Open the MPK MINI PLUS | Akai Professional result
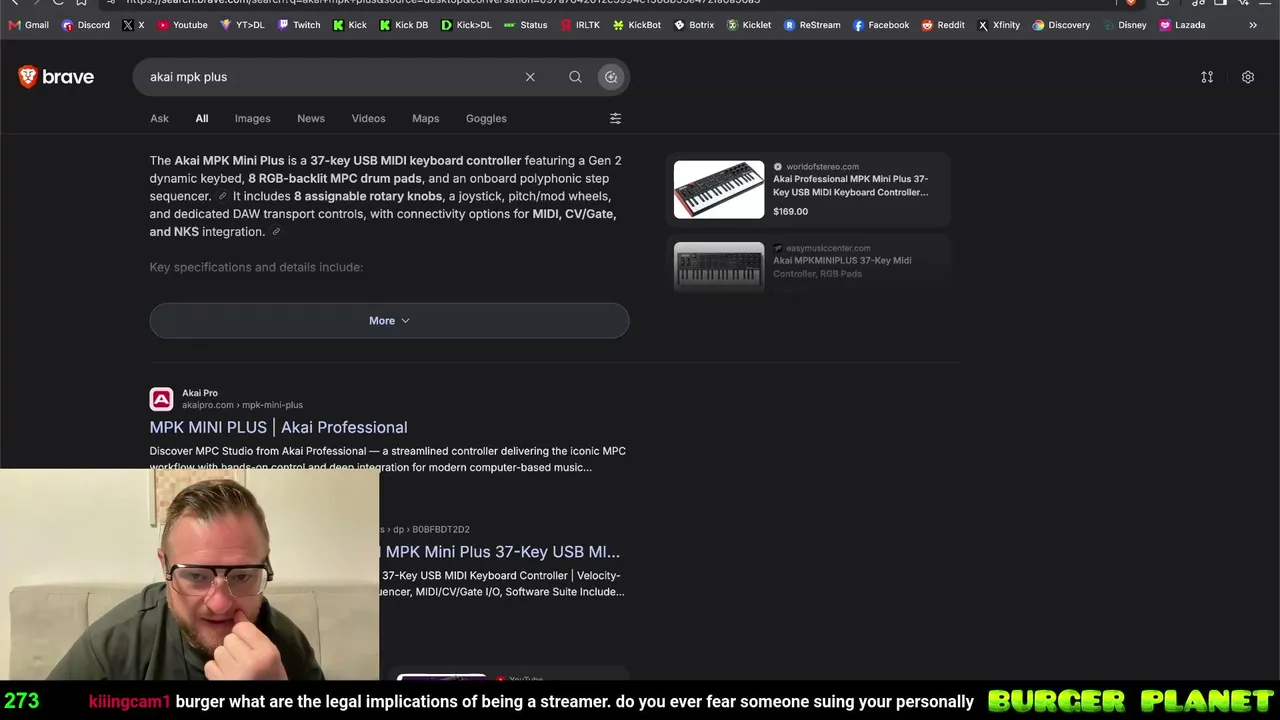The height and width of the screenshot is (720, 1280). [278, 427]
